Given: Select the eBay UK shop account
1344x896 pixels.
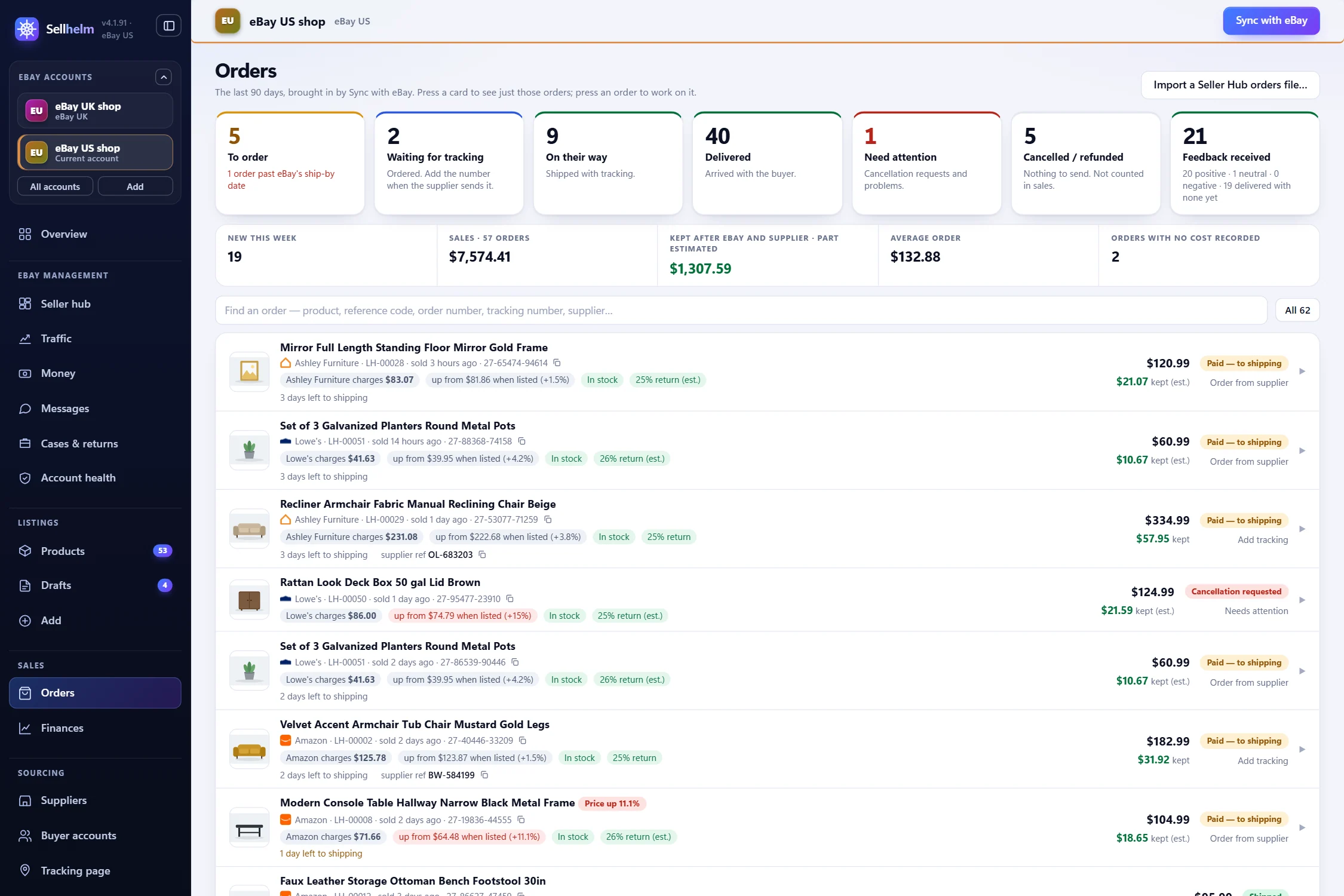Looking at the screenshot, I should point(96,111).
